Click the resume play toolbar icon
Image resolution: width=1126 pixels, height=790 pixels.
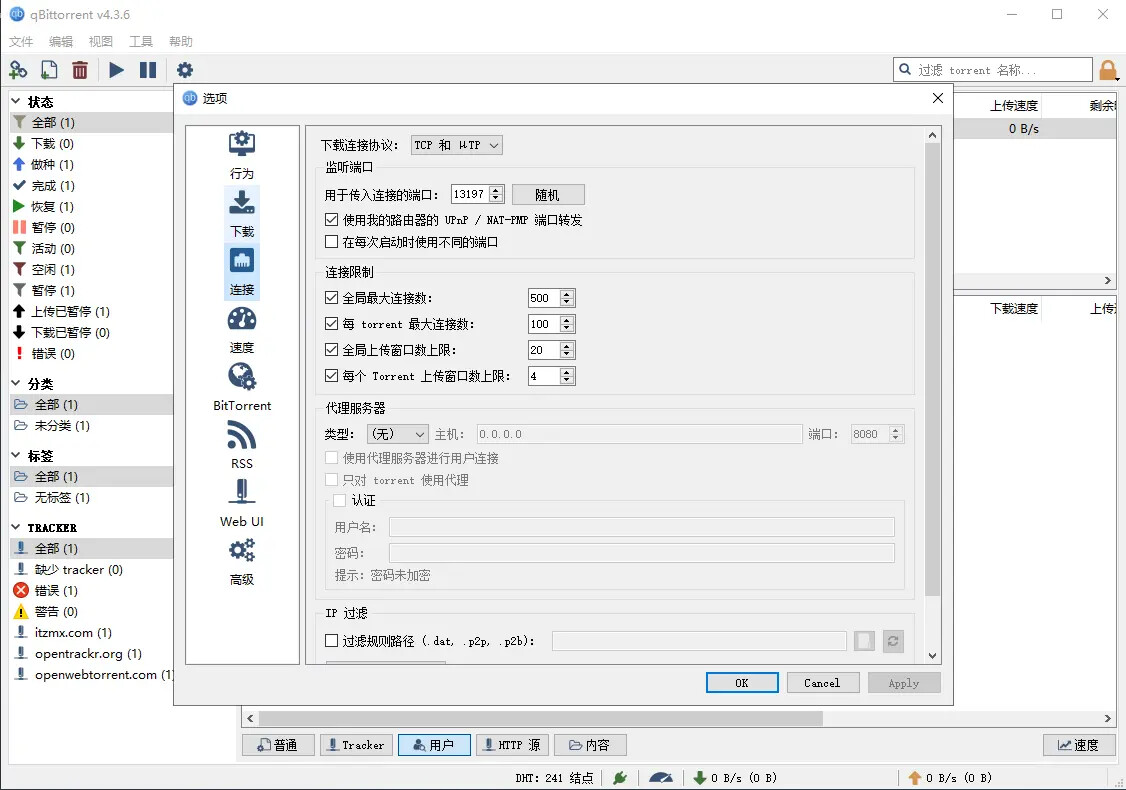[x=116, y=70]
